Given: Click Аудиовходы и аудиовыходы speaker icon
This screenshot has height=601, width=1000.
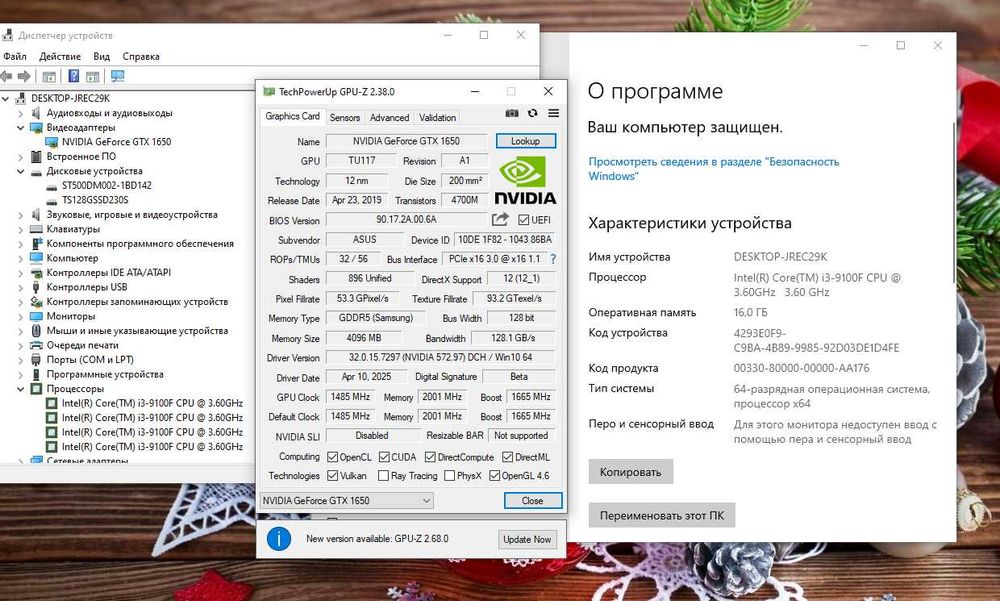Looking at the screenshot, I should click(x=36, y=113).
